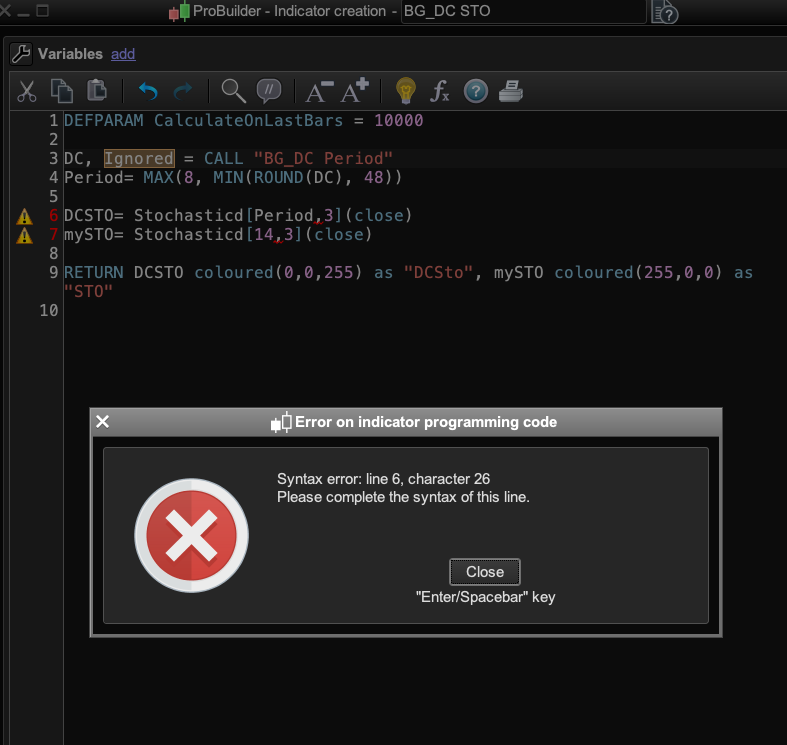Screen dimensions: 787x745
Task: Click the highlighted word Ignored on line 3
Action: 139,159
